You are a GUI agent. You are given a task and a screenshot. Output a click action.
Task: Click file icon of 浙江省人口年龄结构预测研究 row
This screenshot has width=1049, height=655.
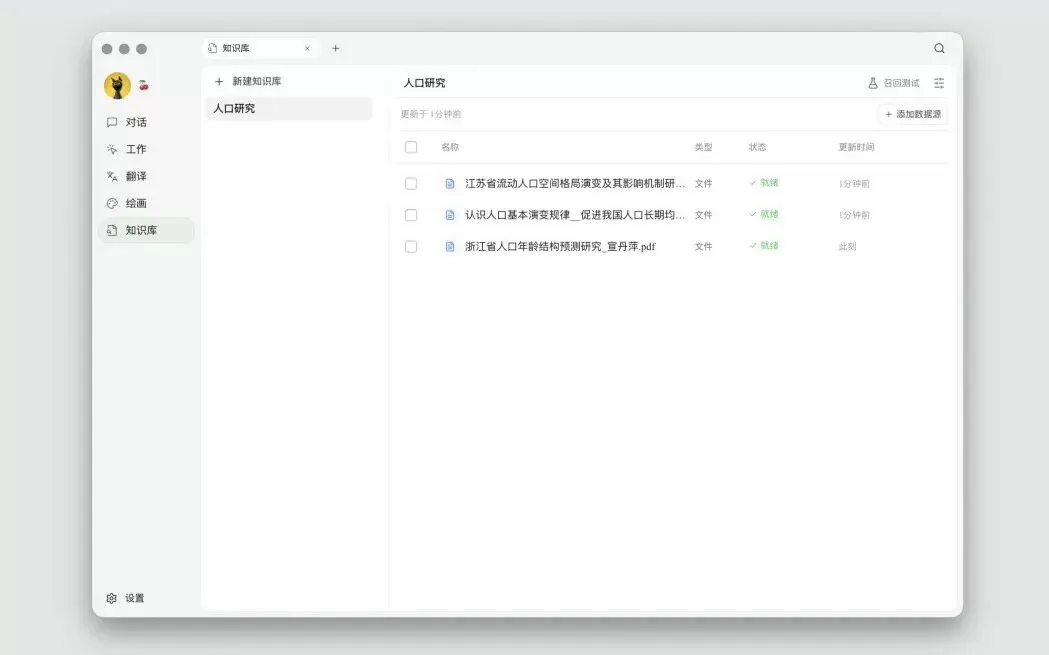tap(450, 246)
